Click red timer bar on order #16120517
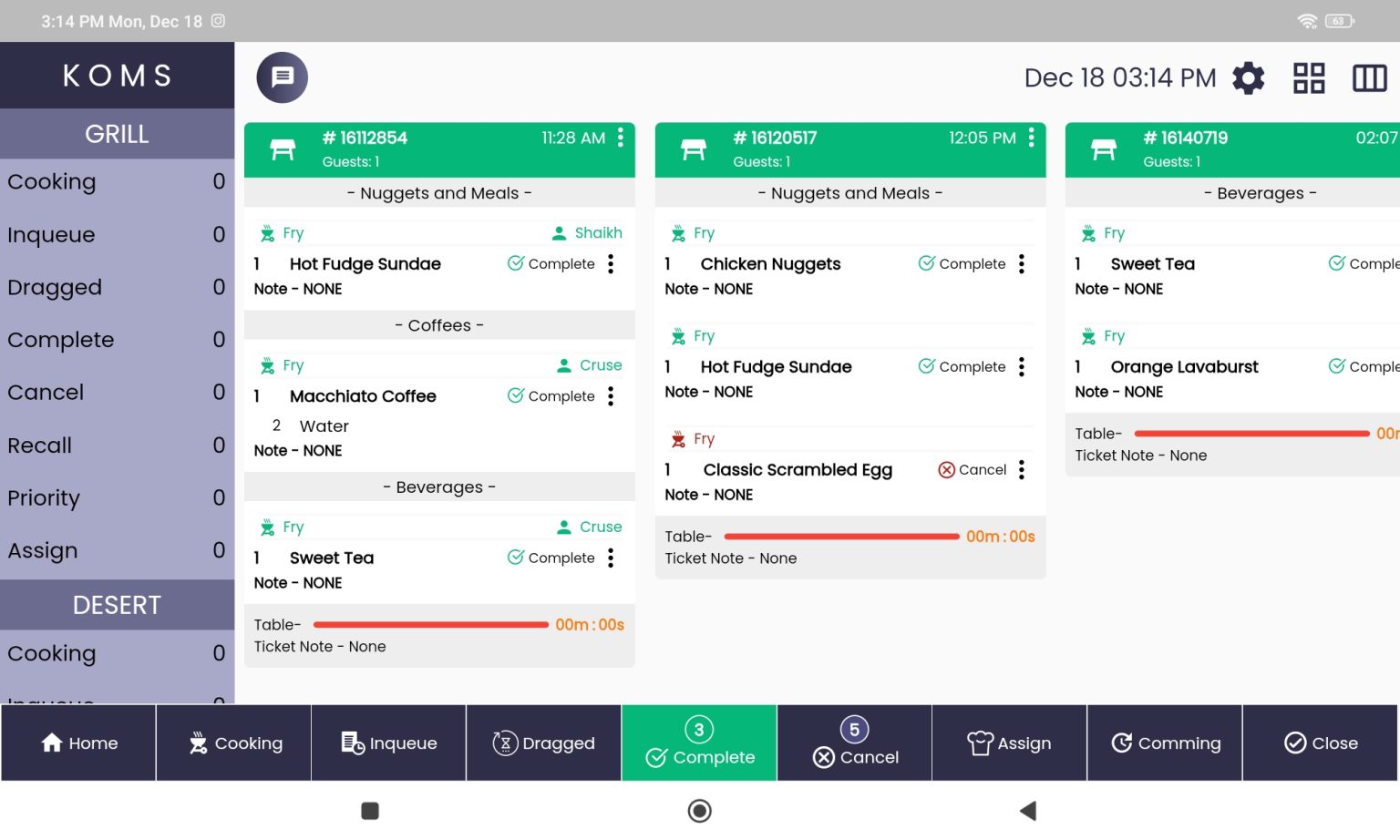Image resolution: width=1400 pixels, height=840 pixels. pos(841,537)
